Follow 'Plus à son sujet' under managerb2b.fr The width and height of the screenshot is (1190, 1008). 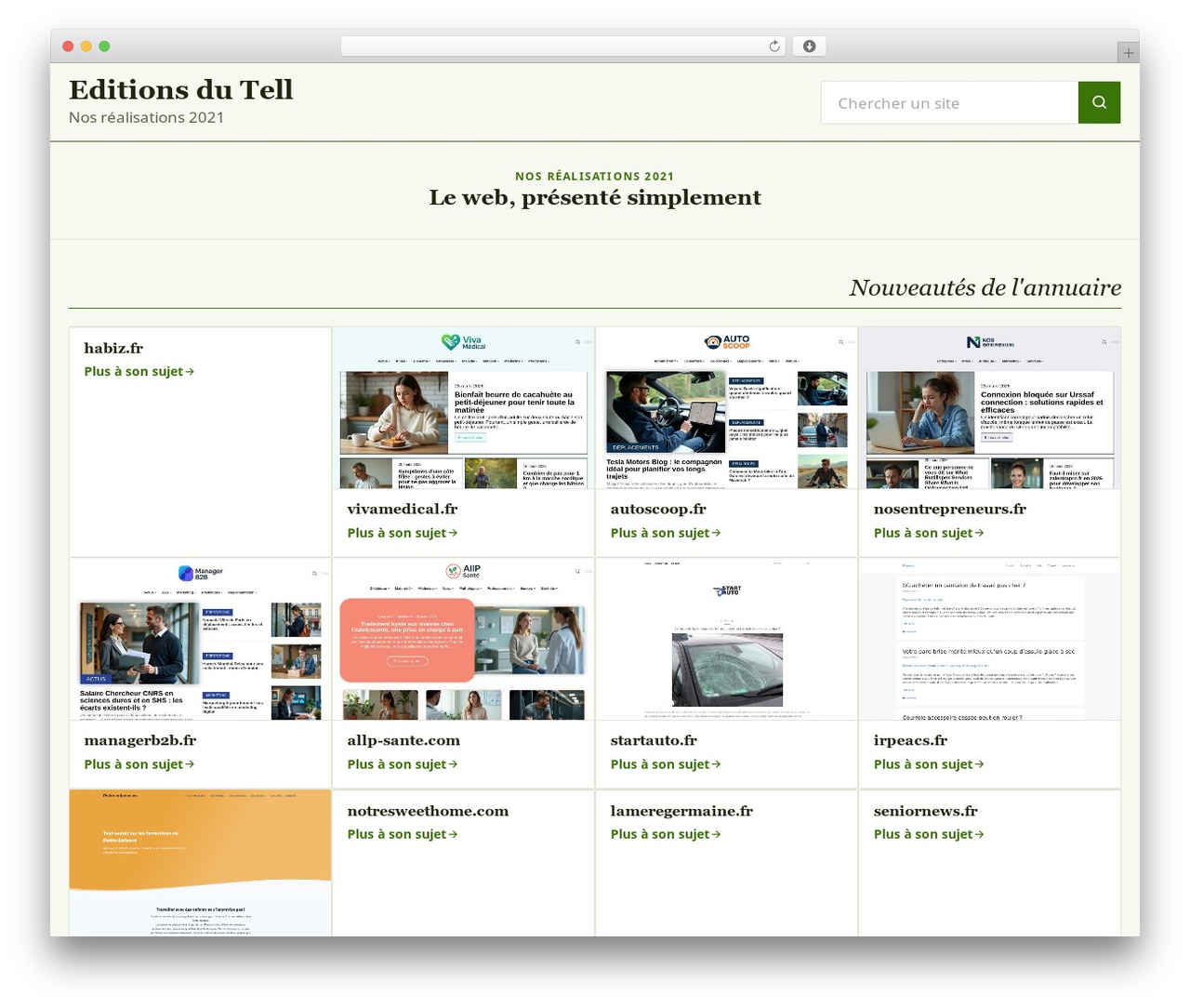139,764
